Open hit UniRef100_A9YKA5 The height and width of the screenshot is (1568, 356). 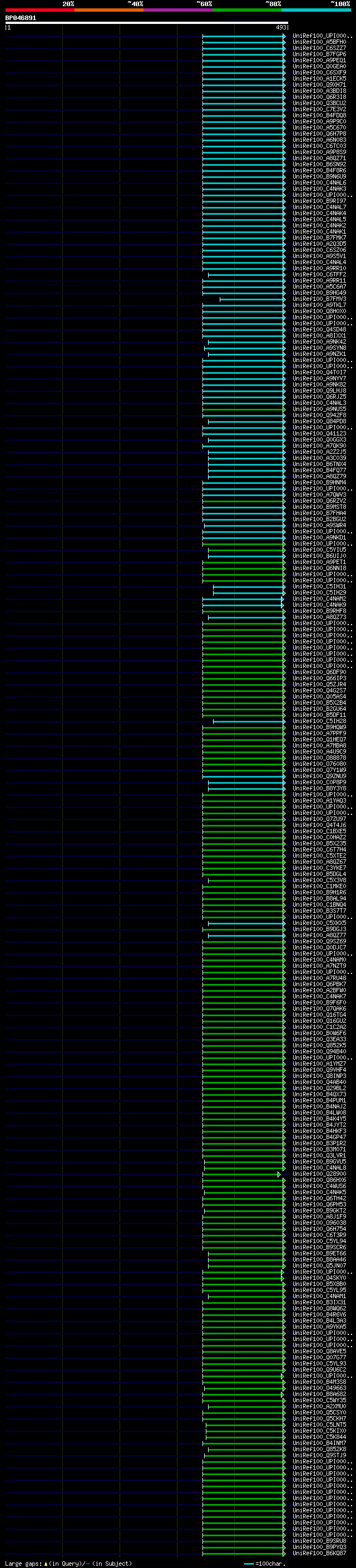(x=319, y=1328)
